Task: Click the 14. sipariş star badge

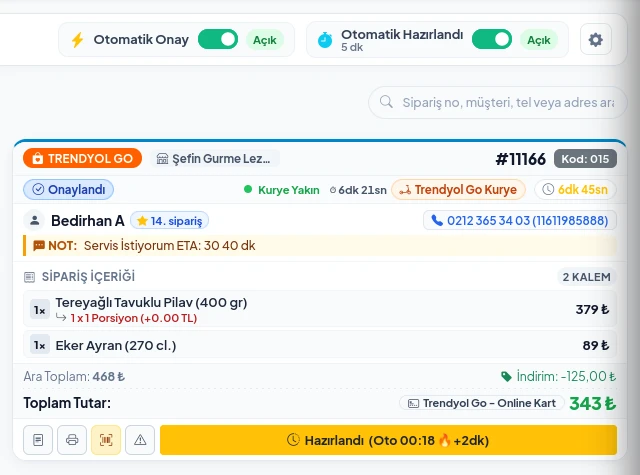Action: 169,221
